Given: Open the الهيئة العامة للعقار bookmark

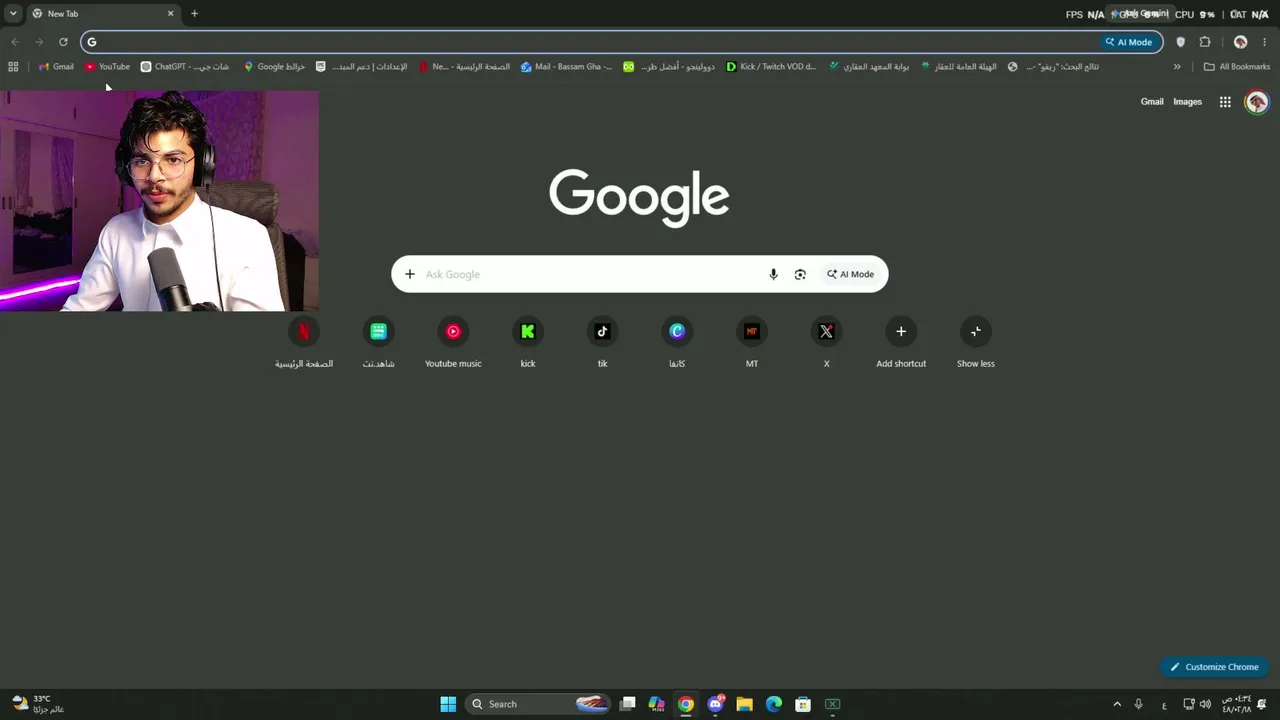Looking at the screenshot, I should pyautogui.click(x=958, y=67).
